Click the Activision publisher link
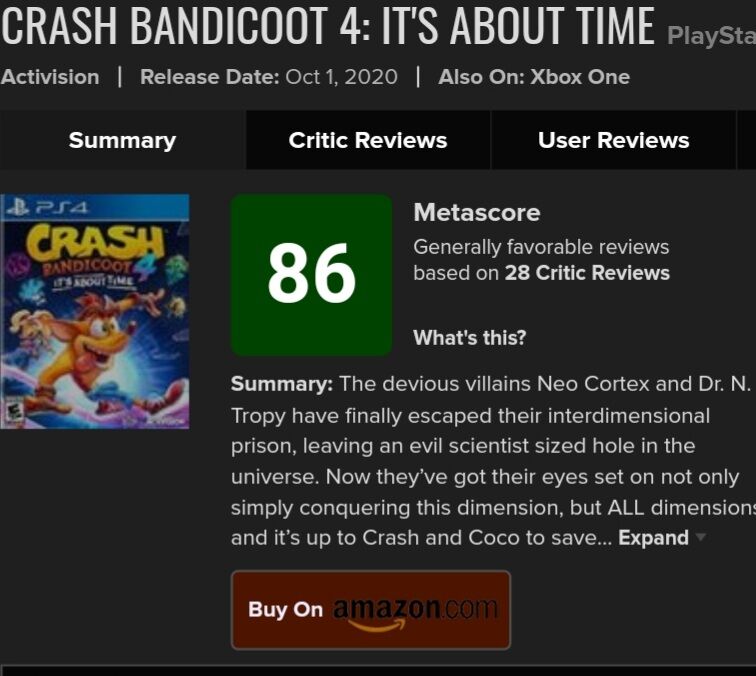756x676 pixels. (x=50, y=77)
